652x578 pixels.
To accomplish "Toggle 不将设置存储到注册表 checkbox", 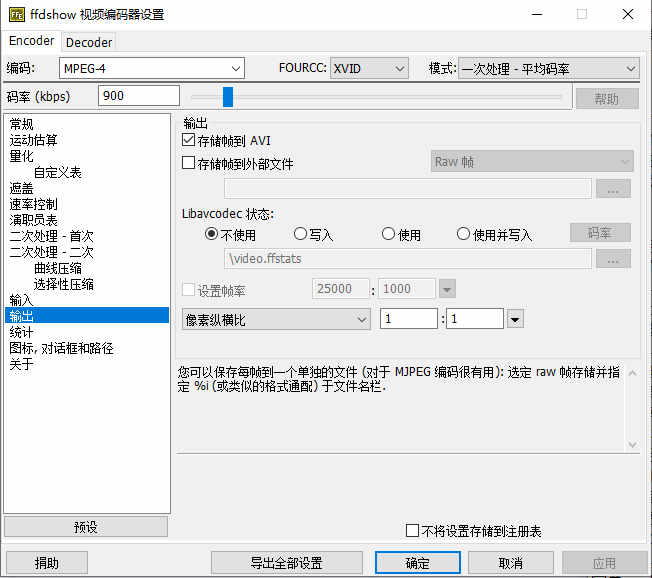I will point(412,531).
